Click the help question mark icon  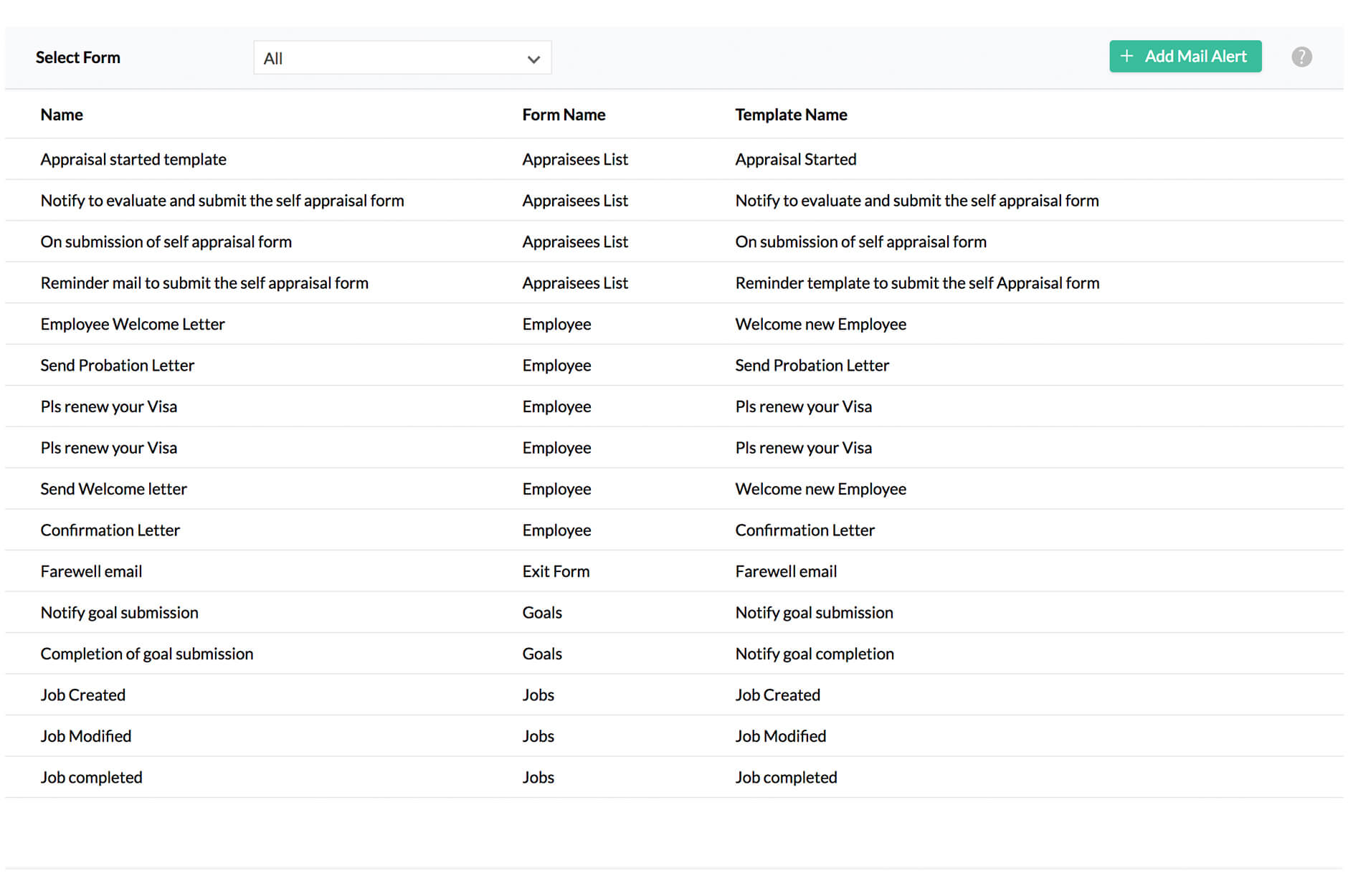tap(1301, 57)
